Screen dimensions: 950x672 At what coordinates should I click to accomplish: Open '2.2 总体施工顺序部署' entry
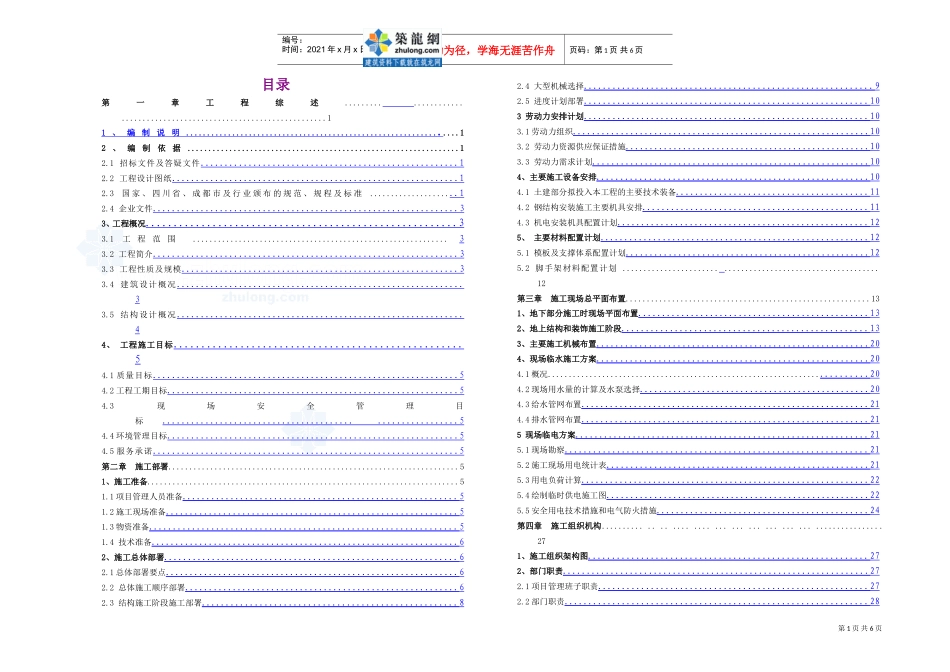(x=282, y=588)
